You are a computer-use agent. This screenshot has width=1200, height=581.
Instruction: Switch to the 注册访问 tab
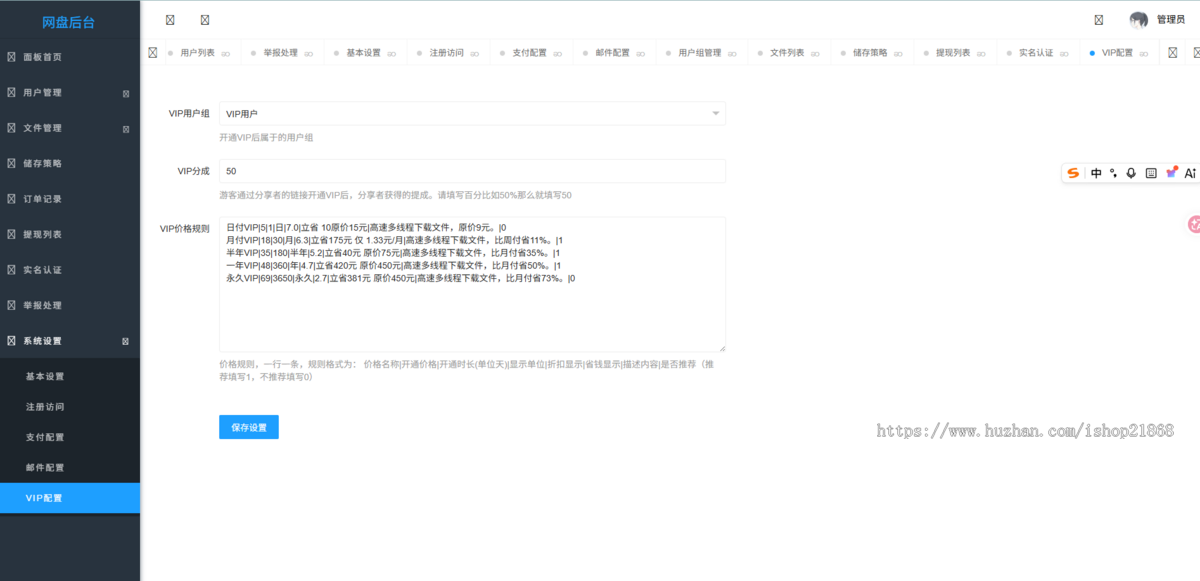click(446, 53)
